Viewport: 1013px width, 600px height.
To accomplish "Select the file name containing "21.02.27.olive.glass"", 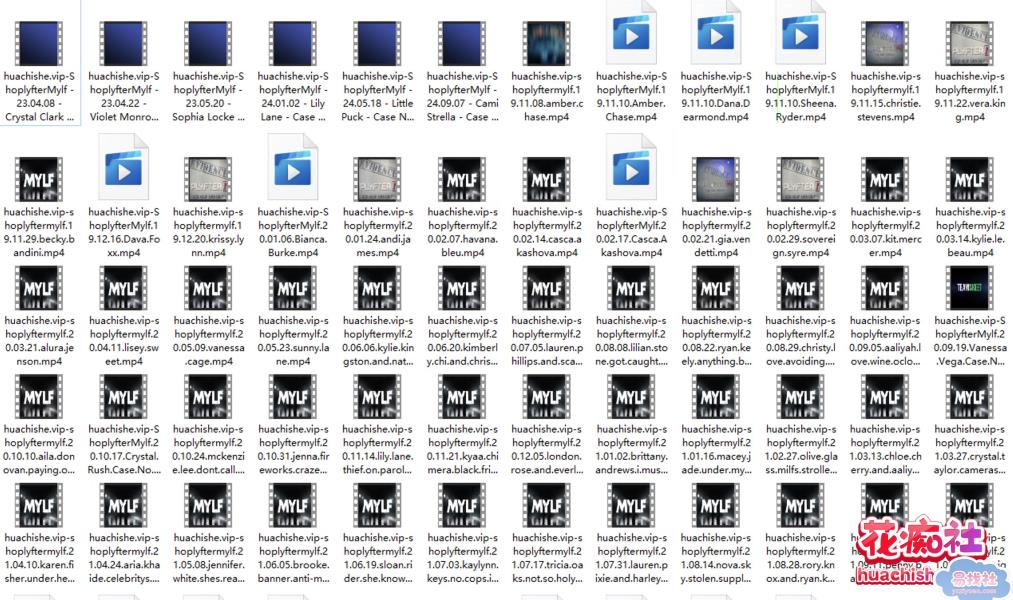I will [800, 450].
